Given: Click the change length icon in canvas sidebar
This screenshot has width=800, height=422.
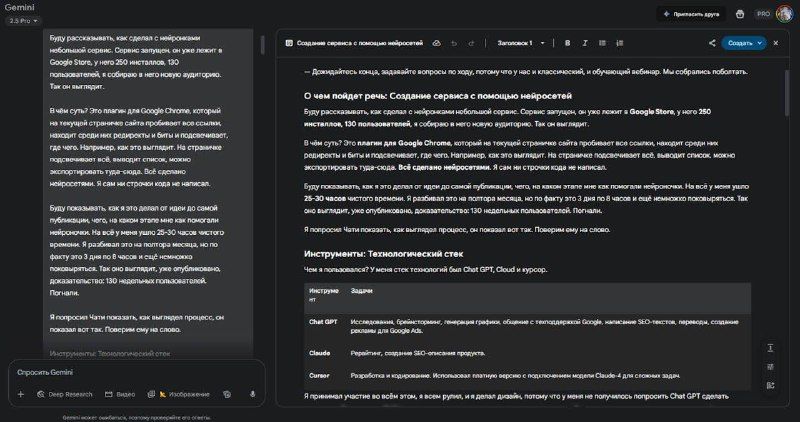Looking at the screenshot, I should (x=770, y=348).
